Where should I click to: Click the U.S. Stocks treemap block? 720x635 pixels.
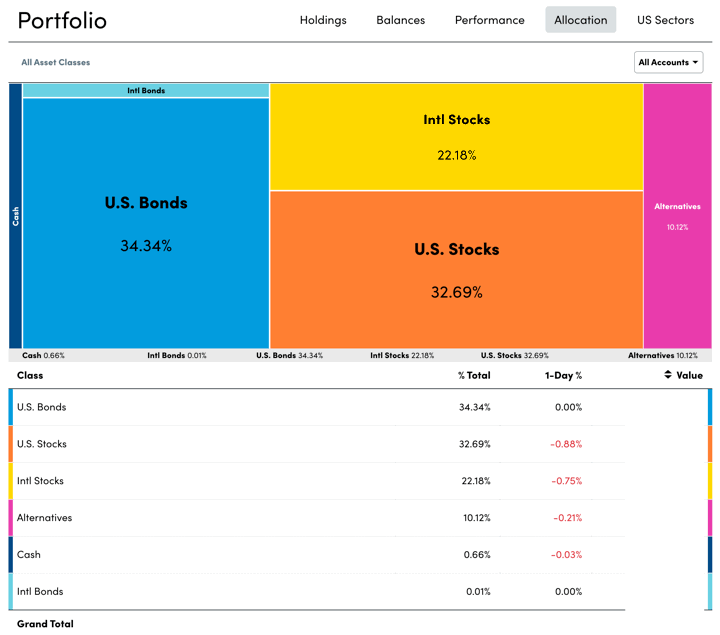(456, 270)
